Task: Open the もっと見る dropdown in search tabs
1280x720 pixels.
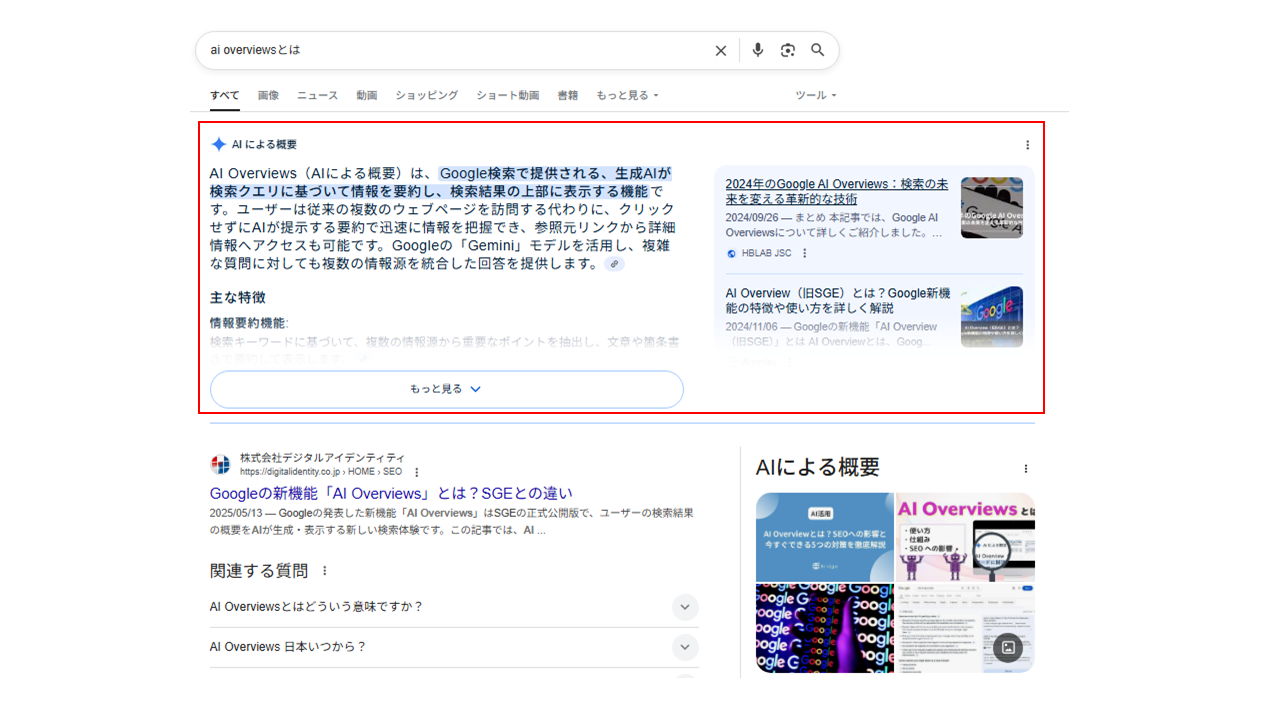Action: click(627, 95)
